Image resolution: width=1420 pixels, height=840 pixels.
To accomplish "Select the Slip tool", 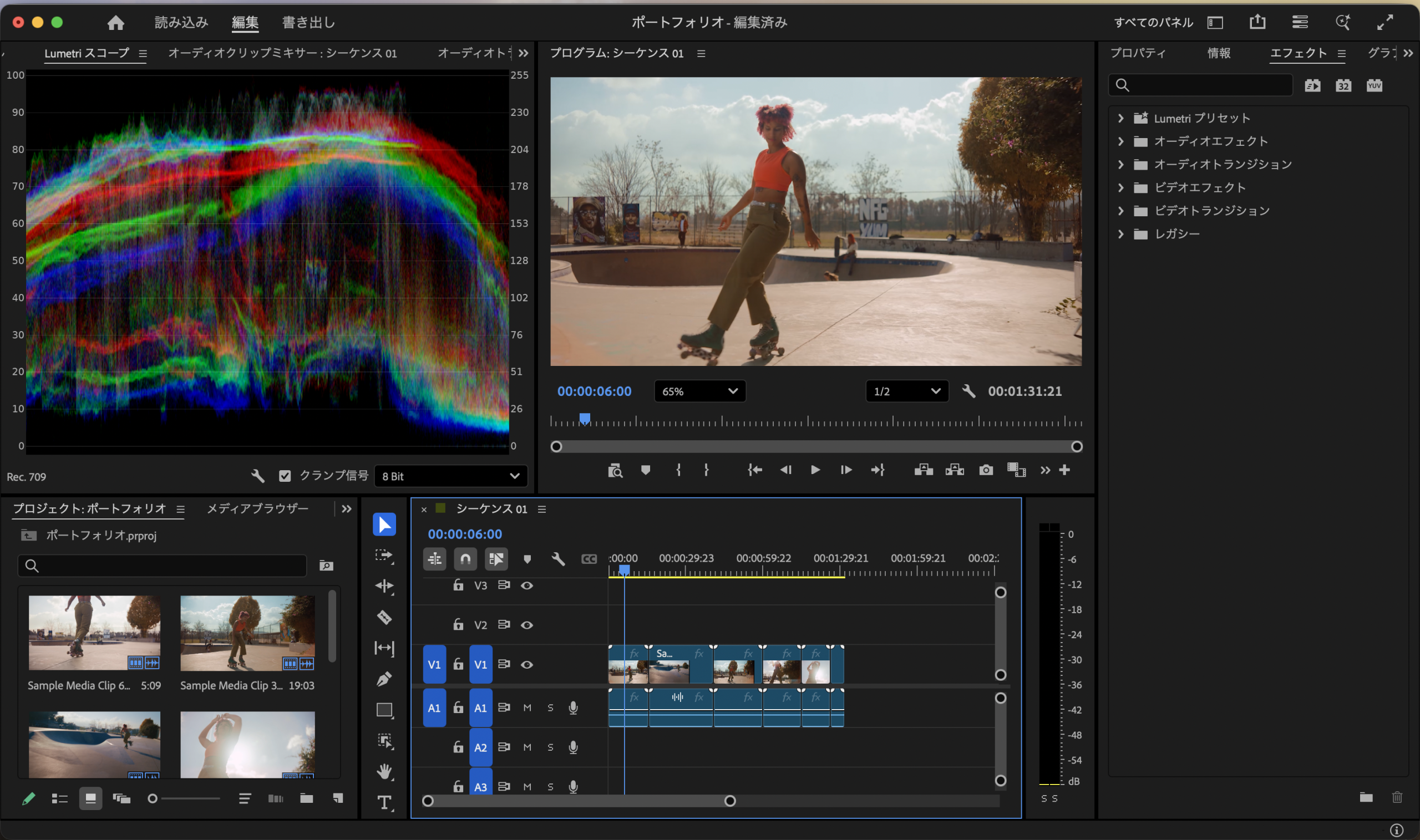I will click(384, 648).
